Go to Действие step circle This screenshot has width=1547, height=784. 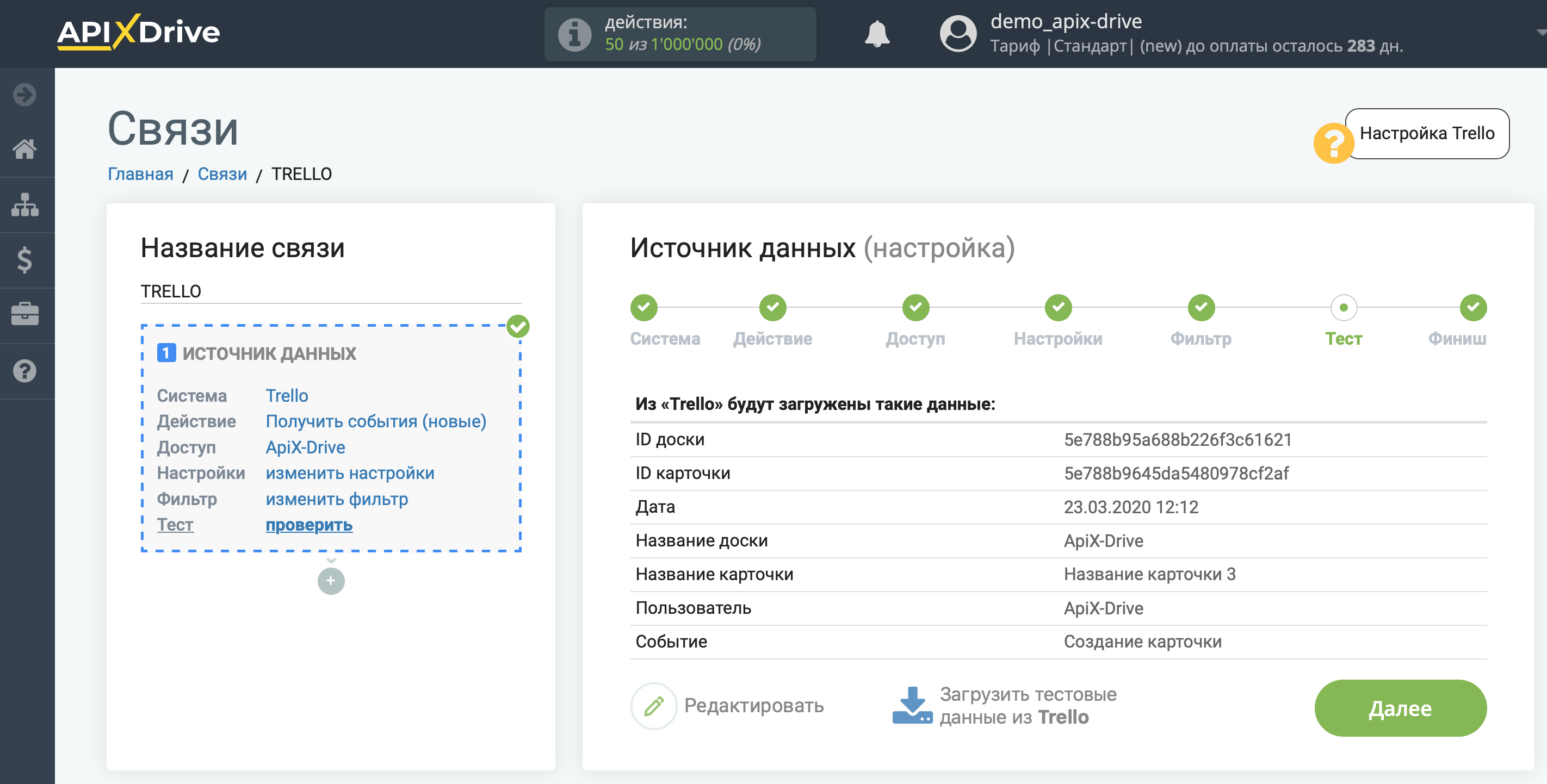[x=772, y=307]
